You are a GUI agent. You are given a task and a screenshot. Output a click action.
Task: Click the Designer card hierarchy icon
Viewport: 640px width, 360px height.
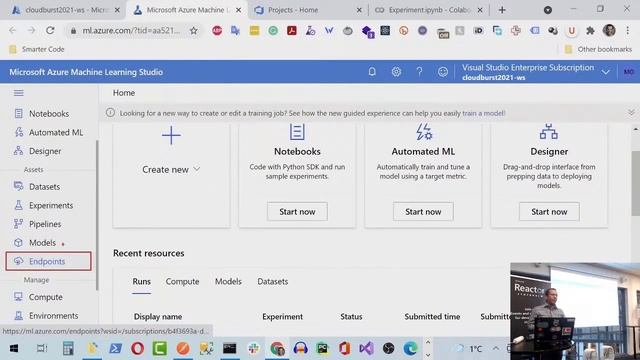tap(549, 132)
